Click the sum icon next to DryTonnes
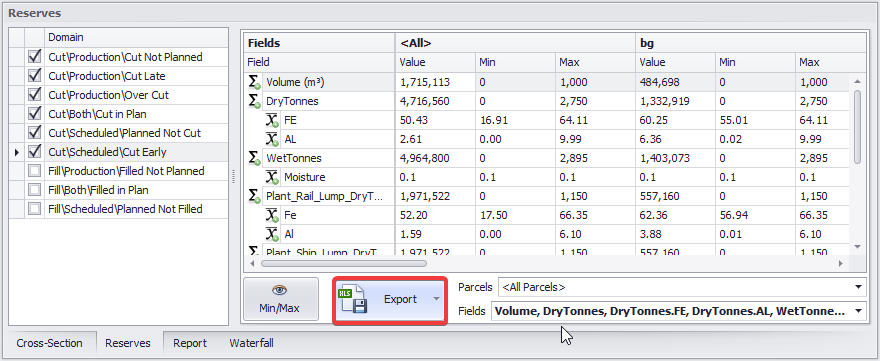 255,102
